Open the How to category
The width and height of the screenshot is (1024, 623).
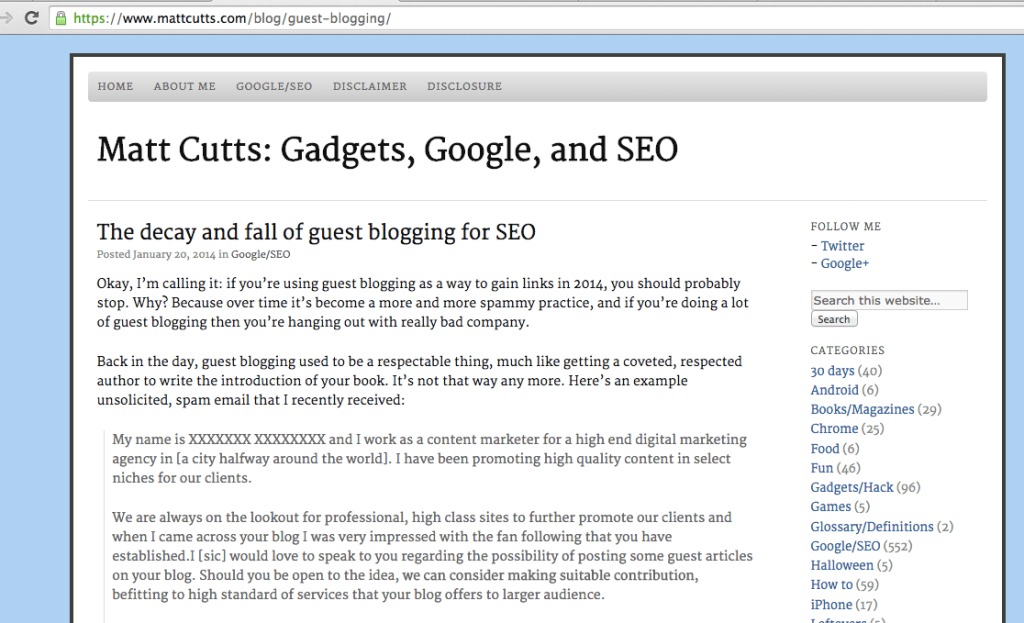click(x=831, y=584)
